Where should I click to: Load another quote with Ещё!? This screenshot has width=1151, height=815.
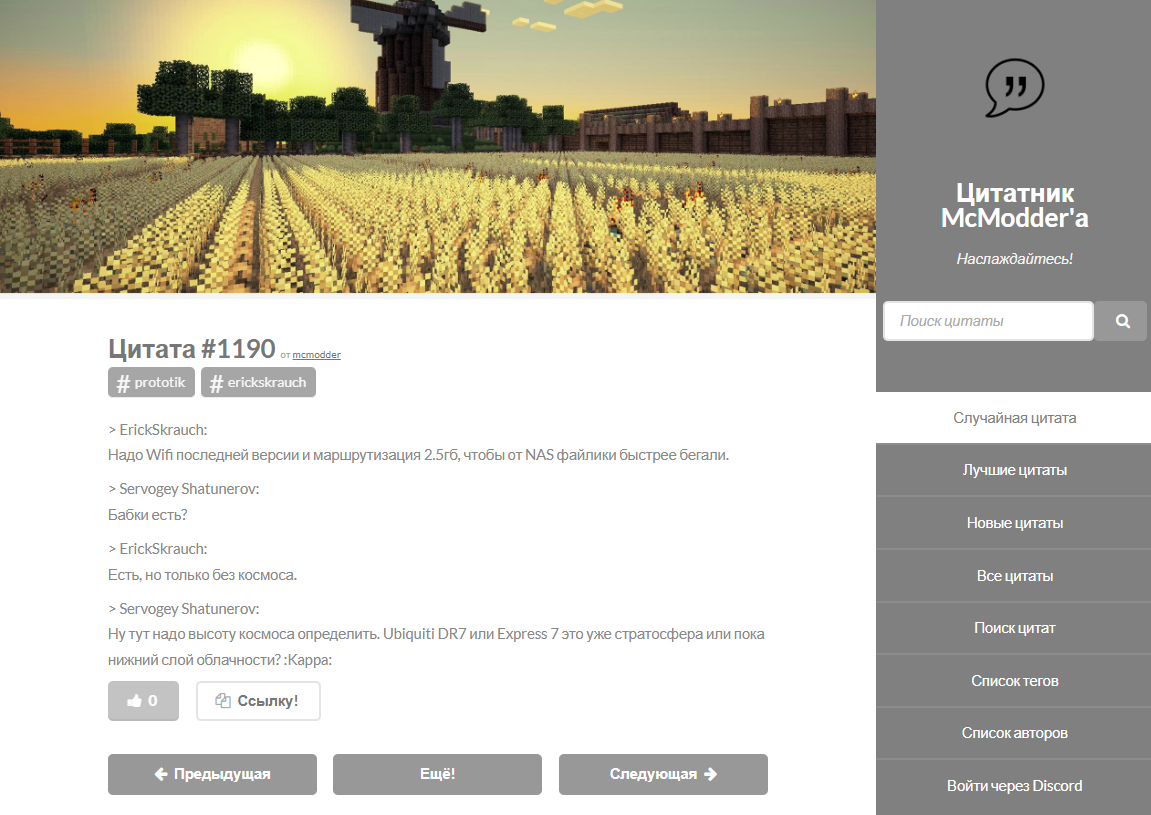click(x=437, y=774)
